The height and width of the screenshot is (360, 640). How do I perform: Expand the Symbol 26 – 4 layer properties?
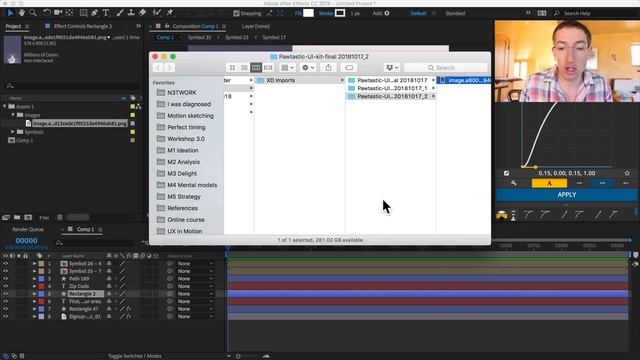(x=35, y=264)
